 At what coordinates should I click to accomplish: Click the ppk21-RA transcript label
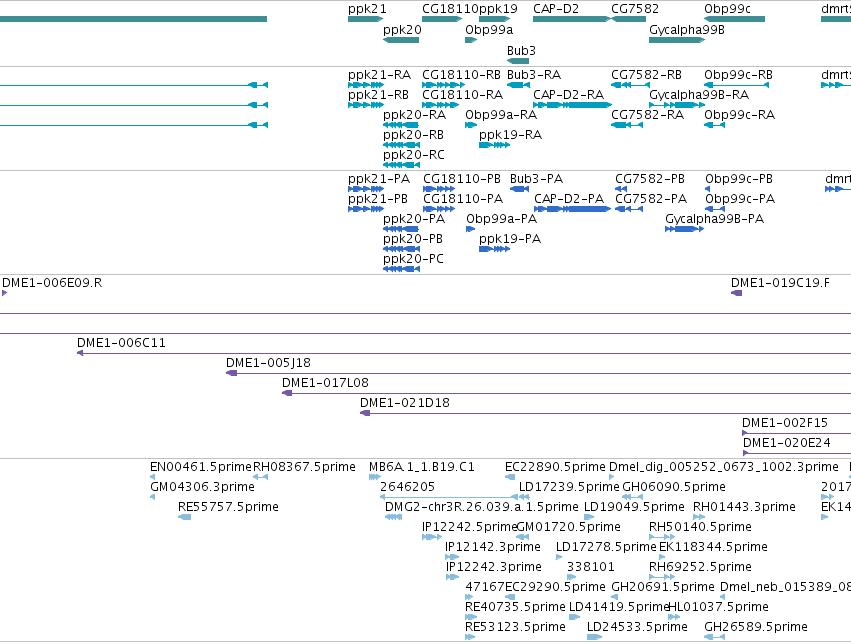coord(379,75)
